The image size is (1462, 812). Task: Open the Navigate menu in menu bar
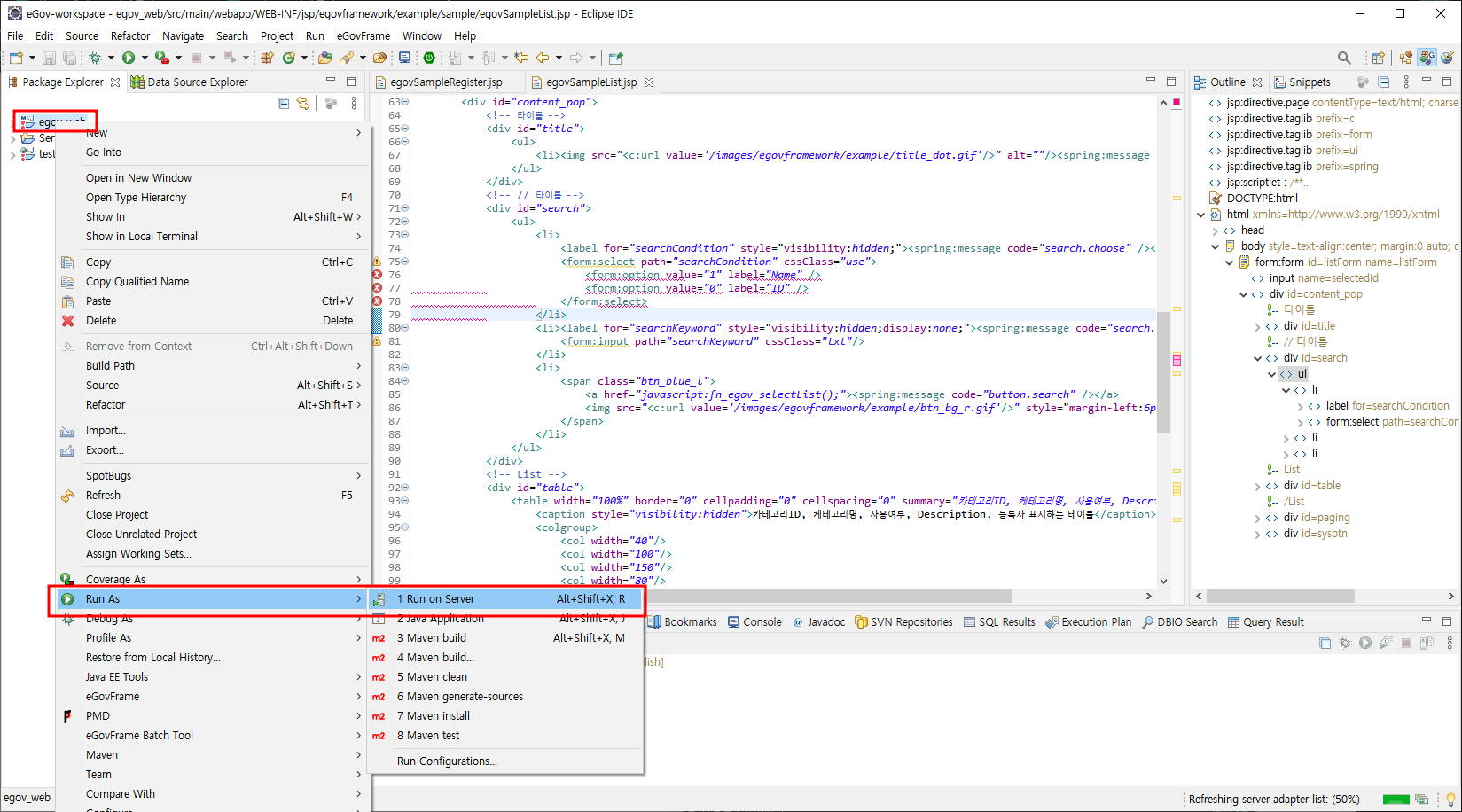pyautogui.click(x=183, y=36)
